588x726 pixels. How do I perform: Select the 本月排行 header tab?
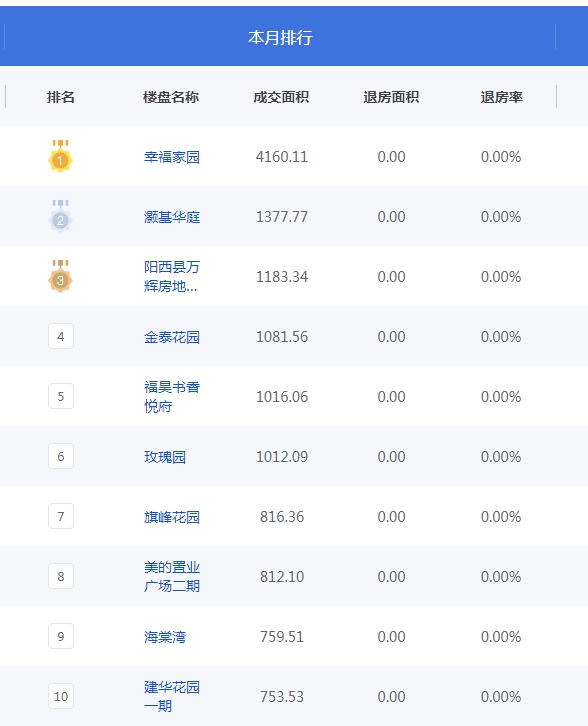pos(280,37)
